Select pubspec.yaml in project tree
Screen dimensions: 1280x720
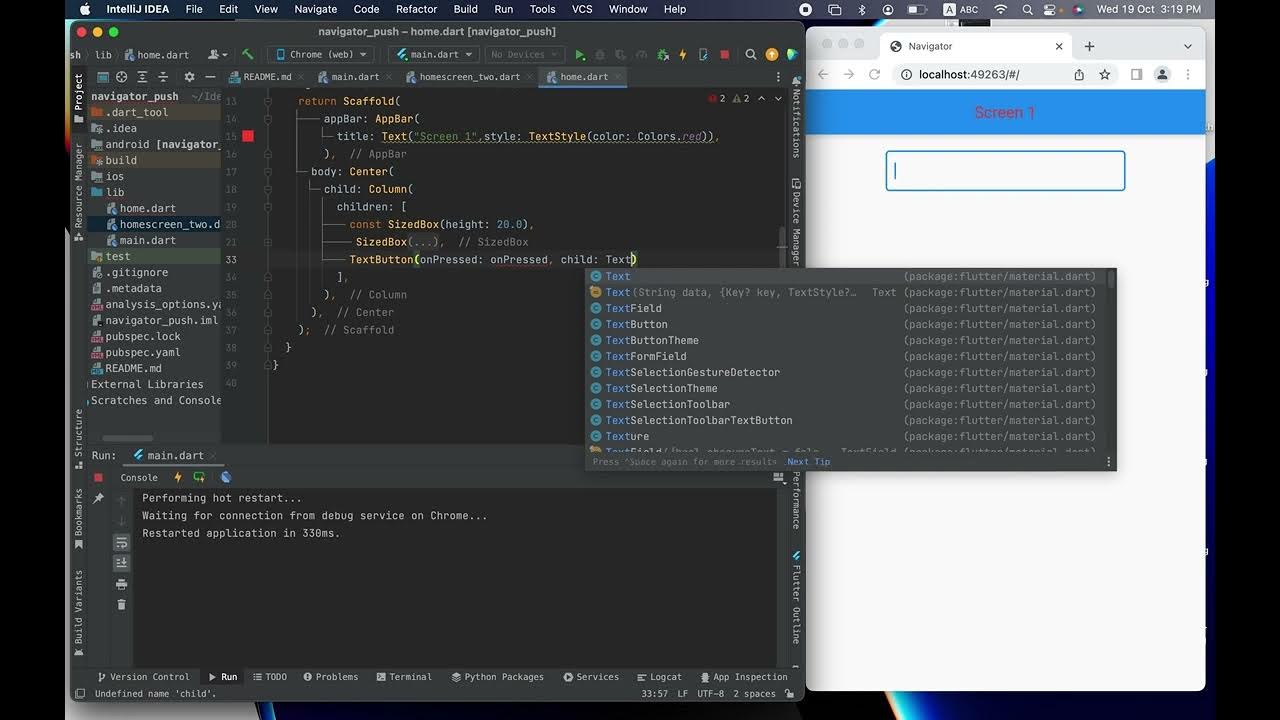pyautogui.click(x=143, y=352)
